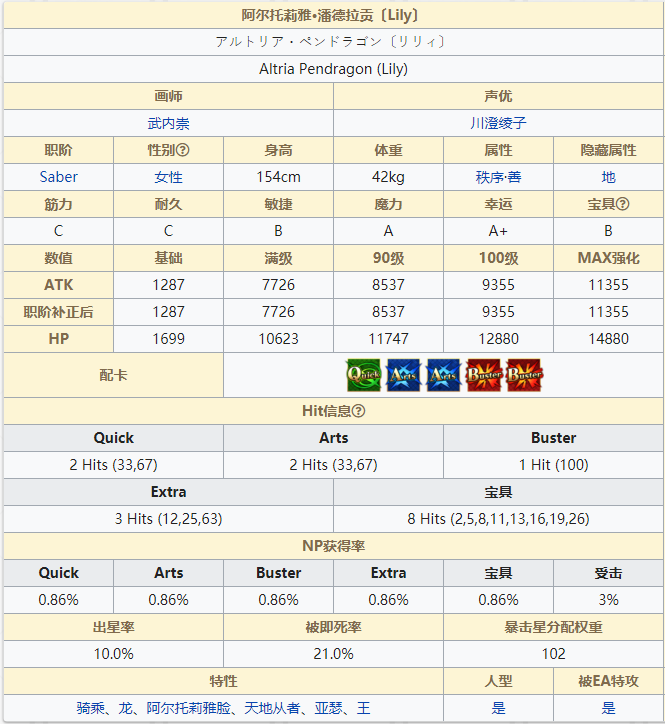The height and width of the screenshot is (724, 665).
Task: Click the 被即死率 value 21.0%
Action: point(333,654)
